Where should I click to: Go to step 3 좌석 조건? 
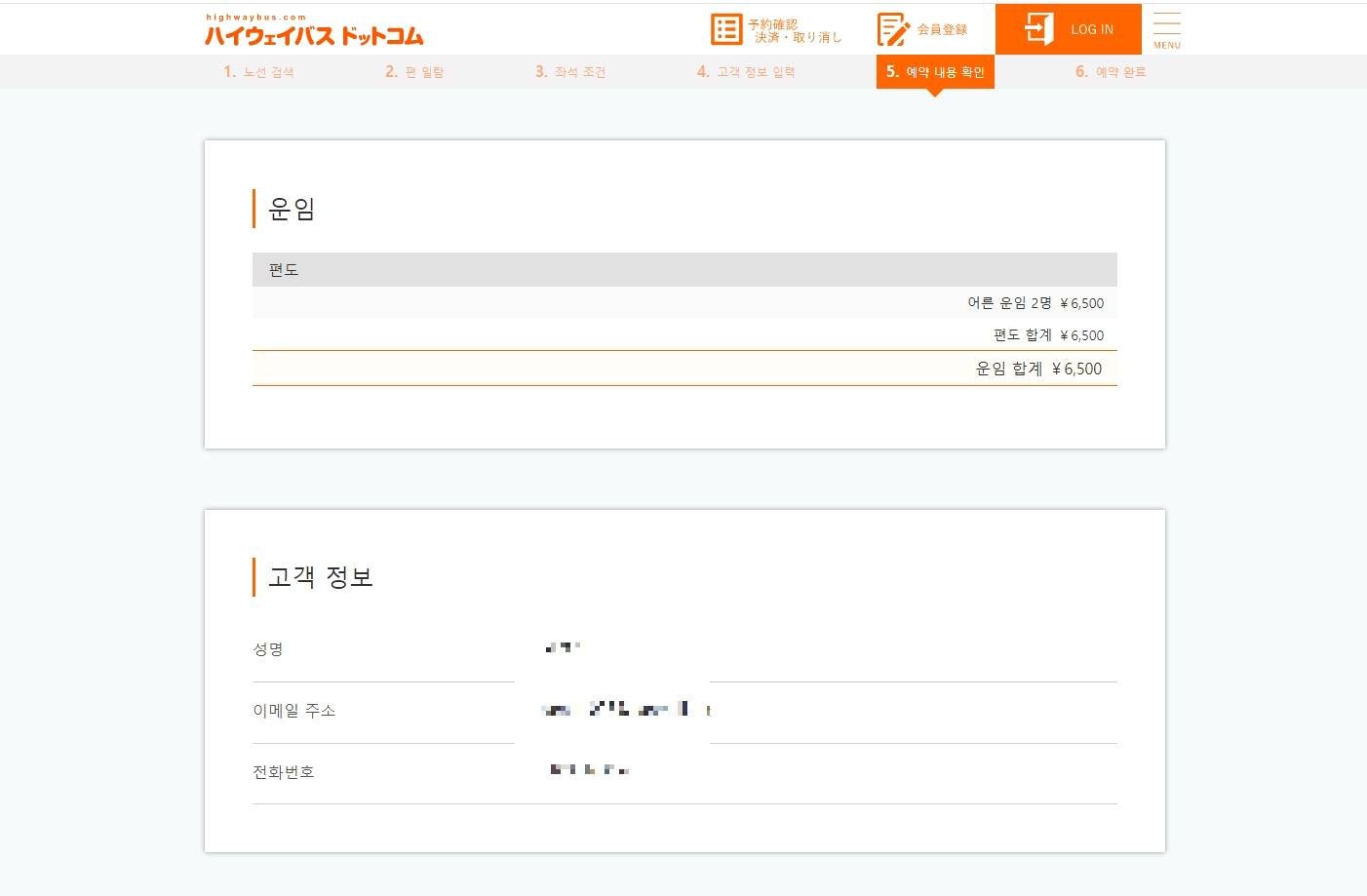coord(570,72)
